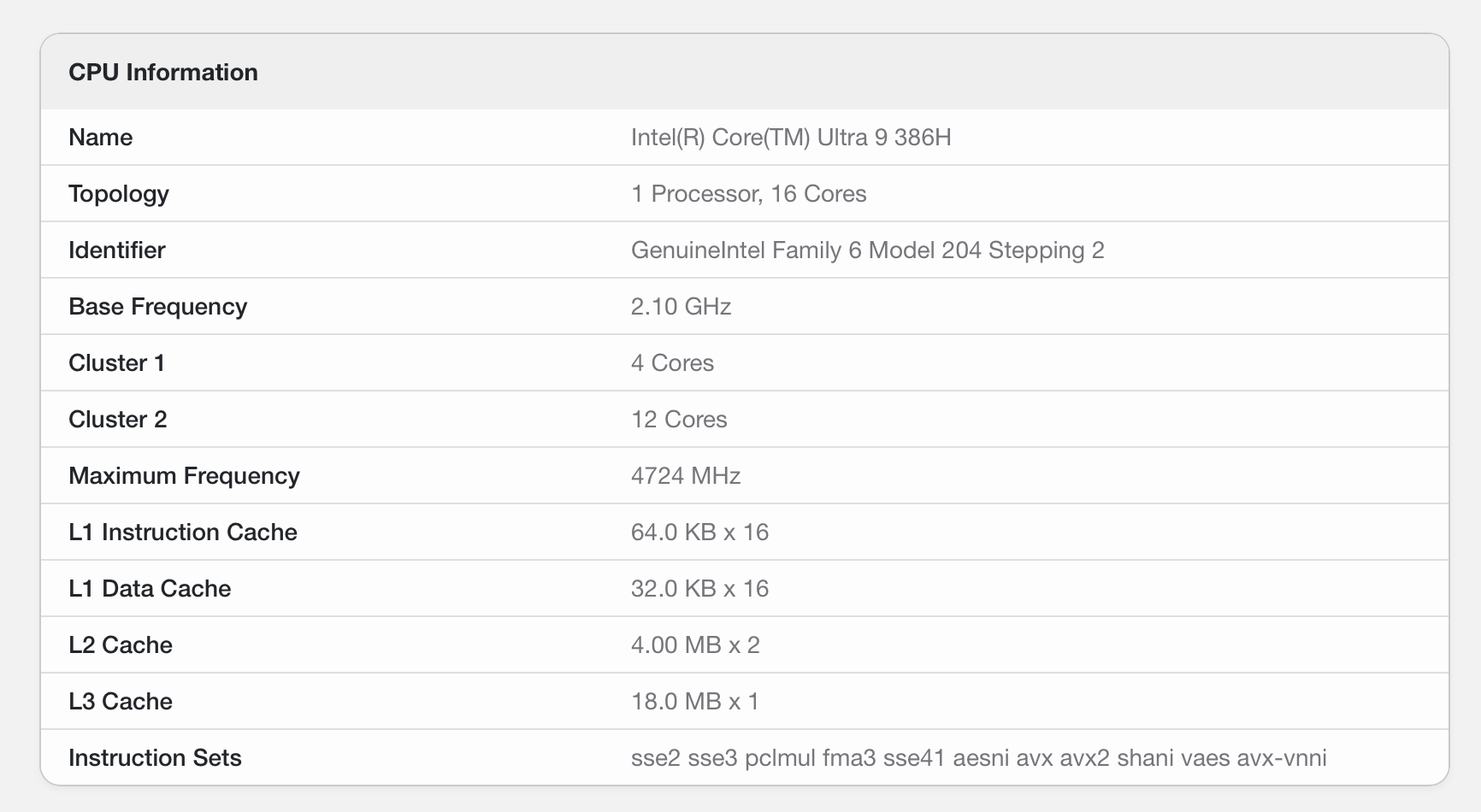The image size is (1481, 812).
Task: Select the 2.10 GHz value
Action: 681,307
